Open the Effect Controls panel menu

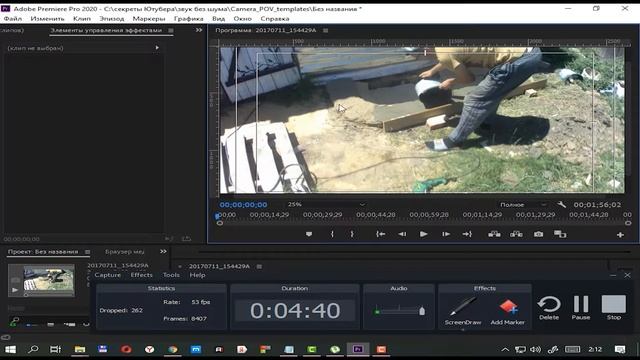171,30
